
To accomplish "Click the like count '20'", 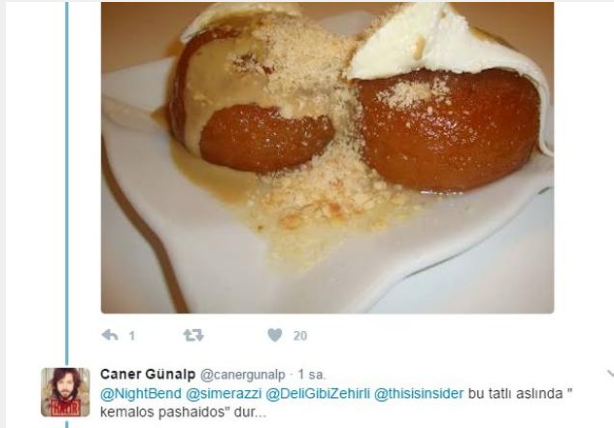I will click(300, 336).
